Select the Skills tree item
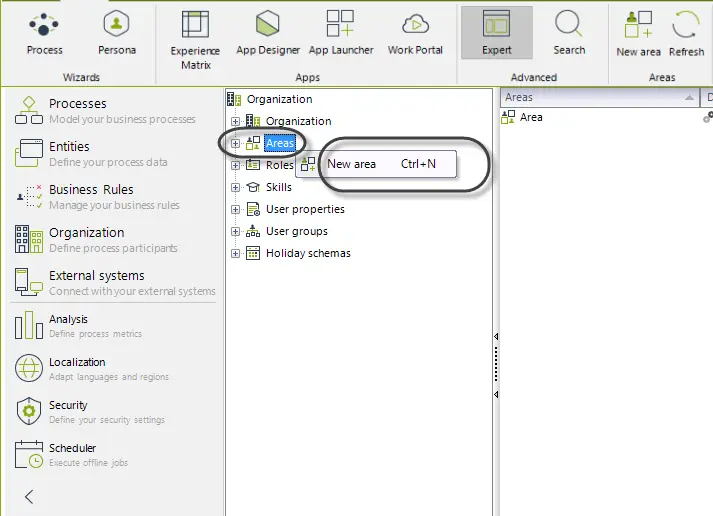Screen dimensions: 713x516 278,187
